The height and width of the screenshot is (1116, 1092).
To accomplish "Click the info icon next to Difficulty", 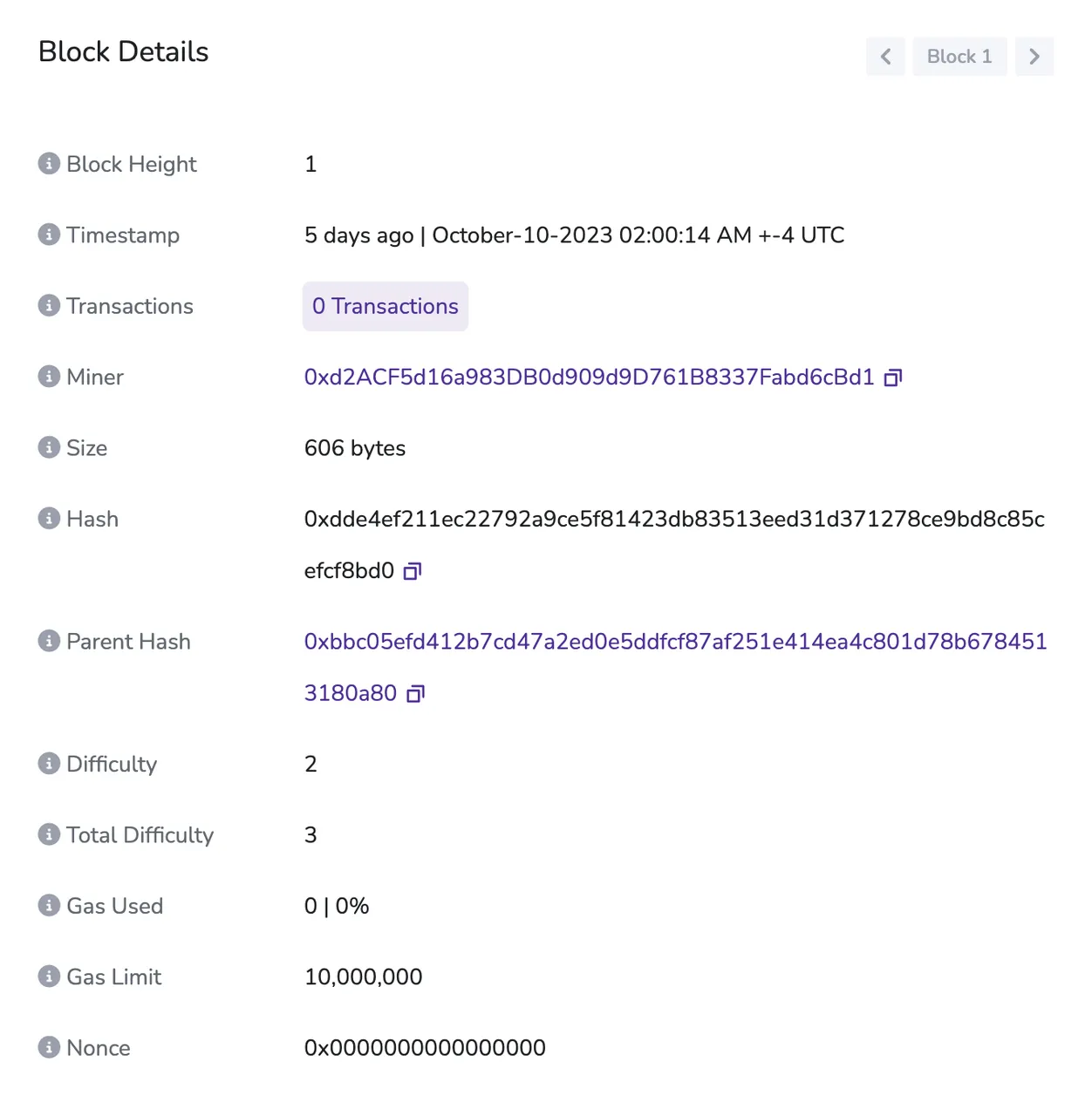I will (x=49, y=764).
